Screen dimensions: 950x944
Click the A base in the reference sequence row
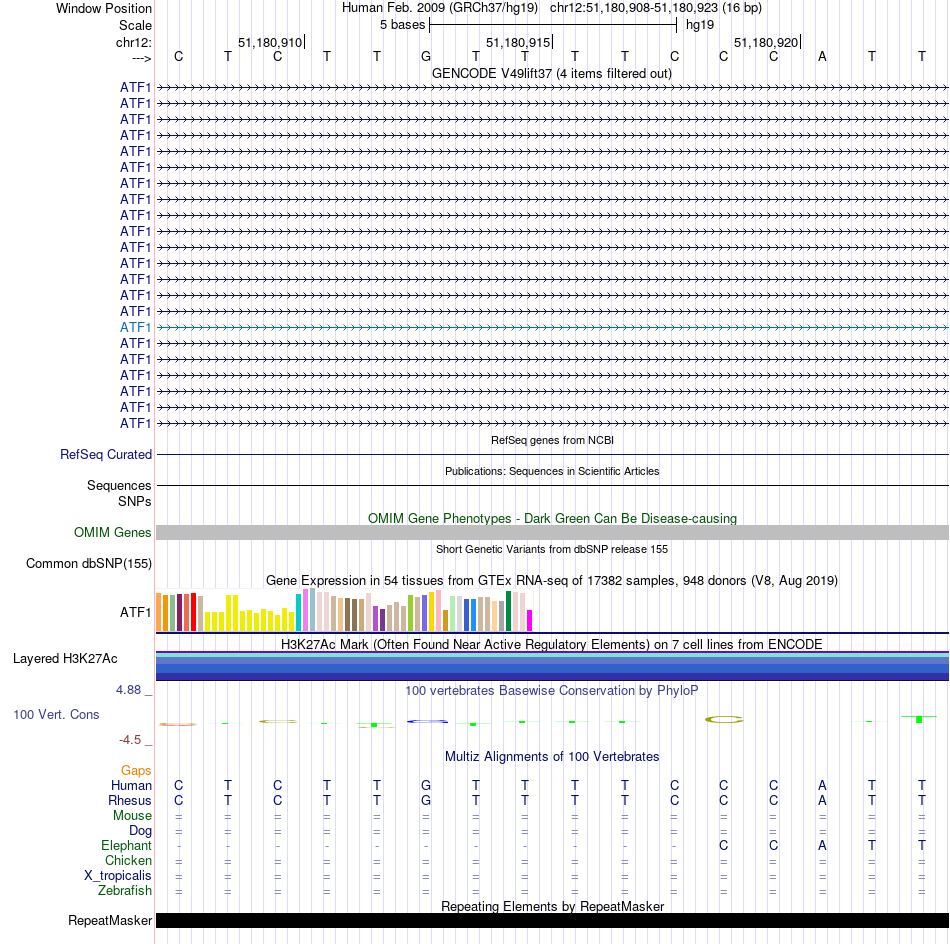pyautogui.click(x=822, y=56)
